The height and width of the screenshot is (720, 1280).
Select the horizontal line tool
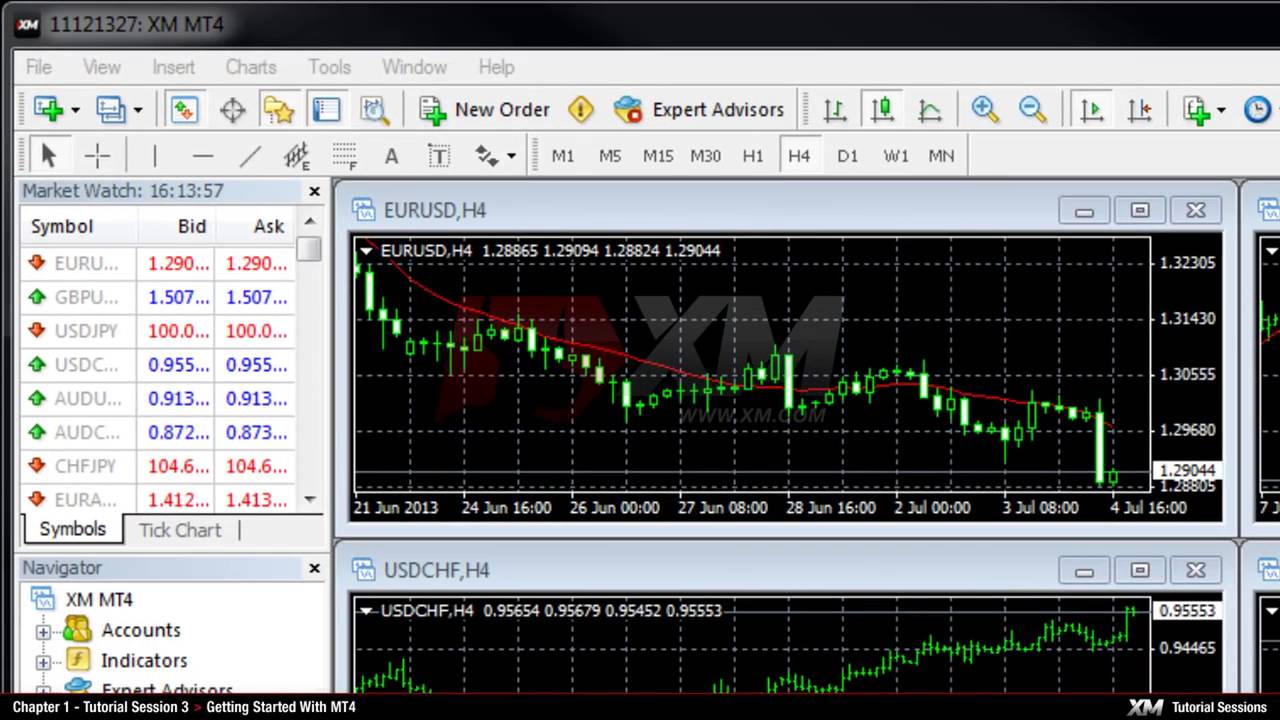[x=203, y=155]
